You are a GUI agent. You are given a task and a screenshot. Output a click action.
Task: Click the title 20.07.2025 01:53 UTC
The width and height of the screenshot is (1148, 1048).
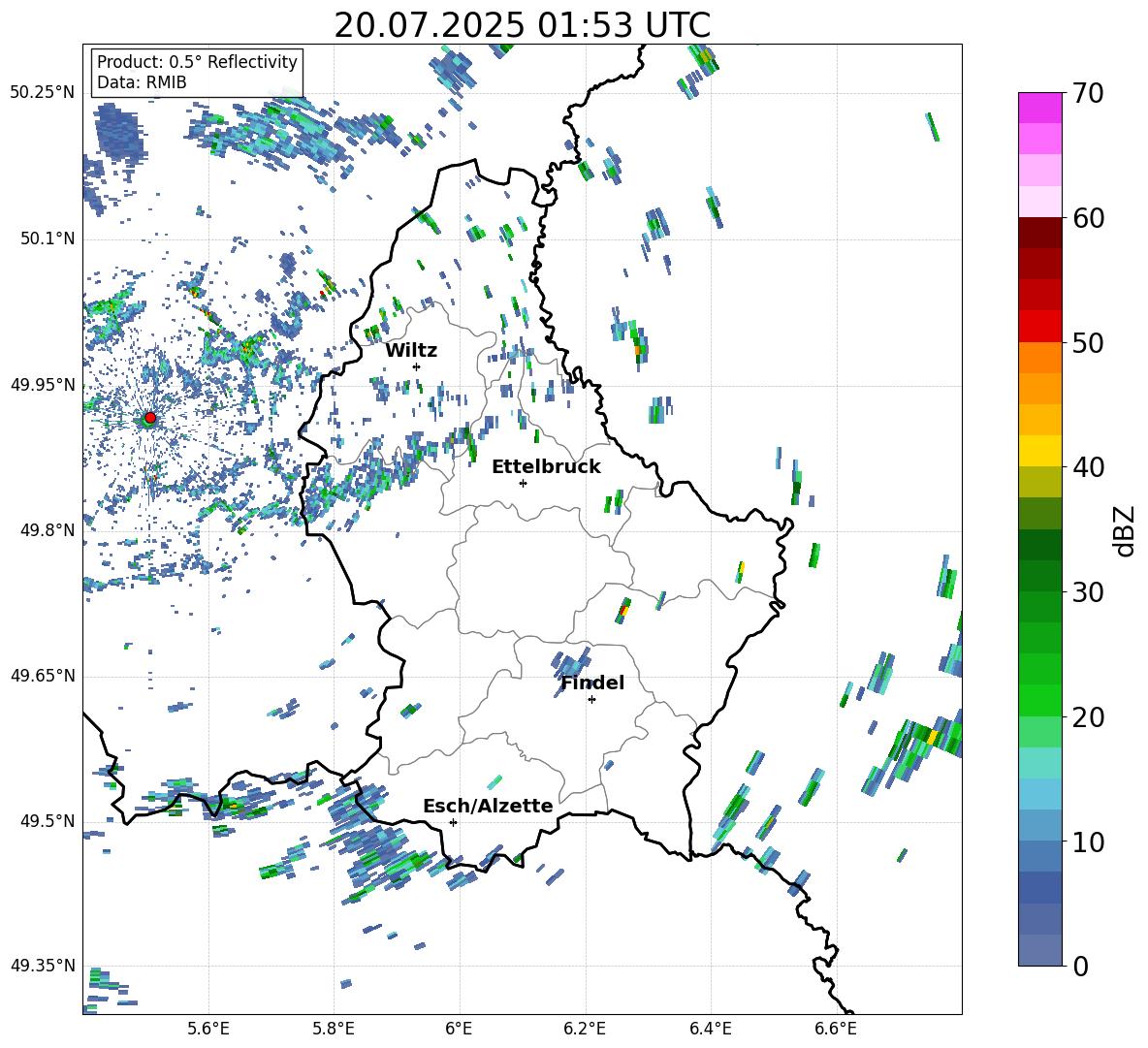(x=522, y=25)
